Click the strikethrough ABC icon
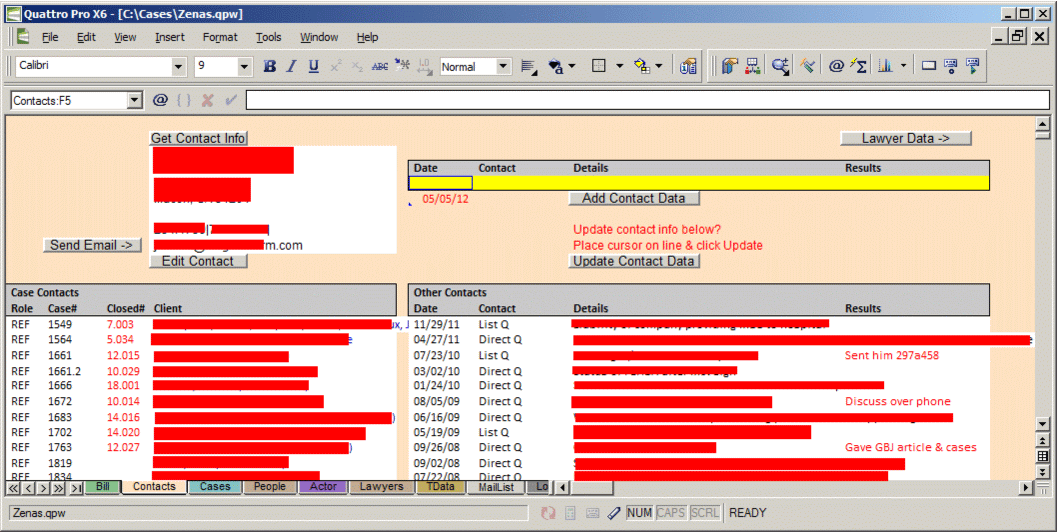Screen dimensions: 1058x532 pyautogui.click(x=380, y=67)
